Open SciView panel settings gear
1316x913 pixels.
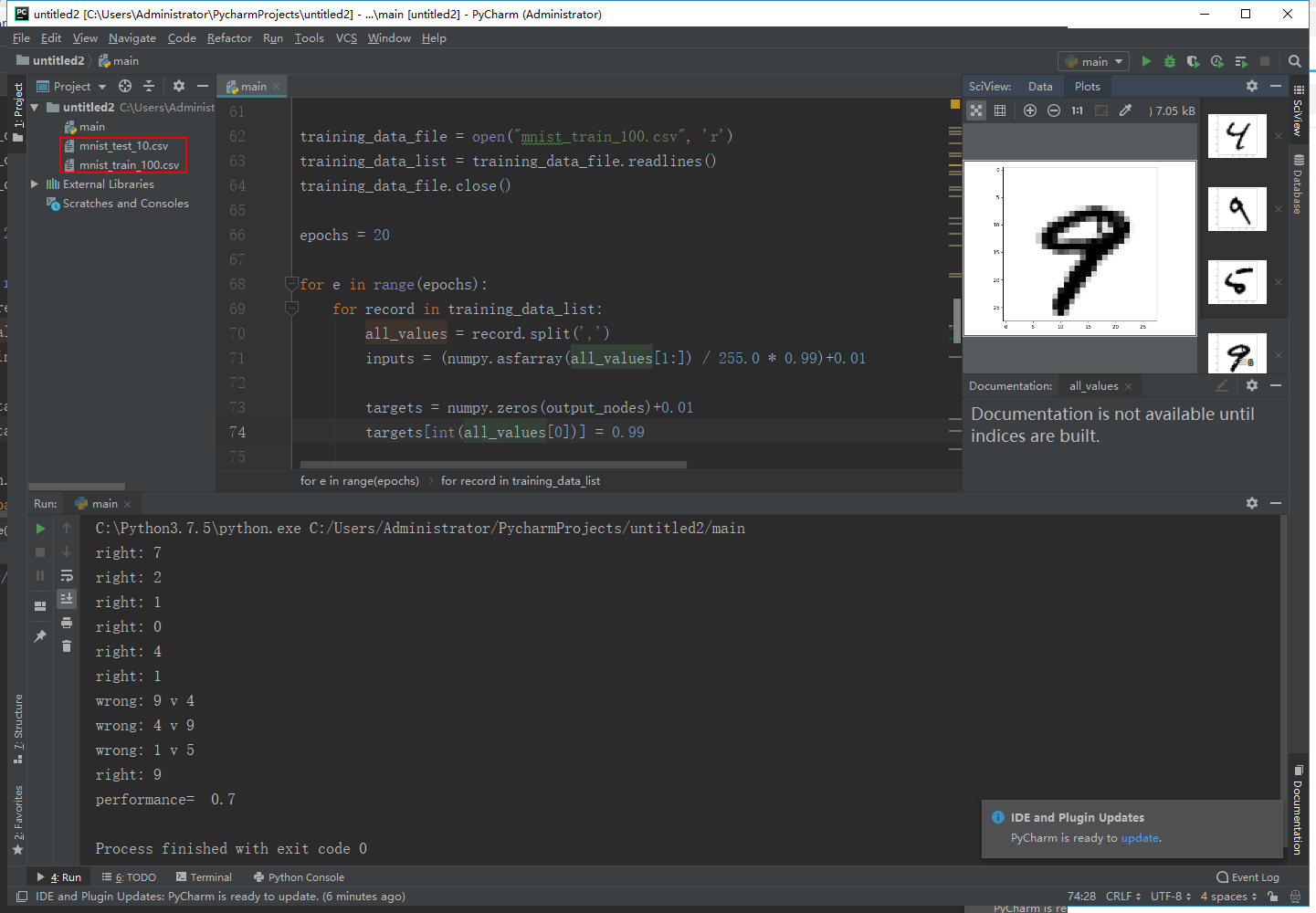[x=1252, y=86]
